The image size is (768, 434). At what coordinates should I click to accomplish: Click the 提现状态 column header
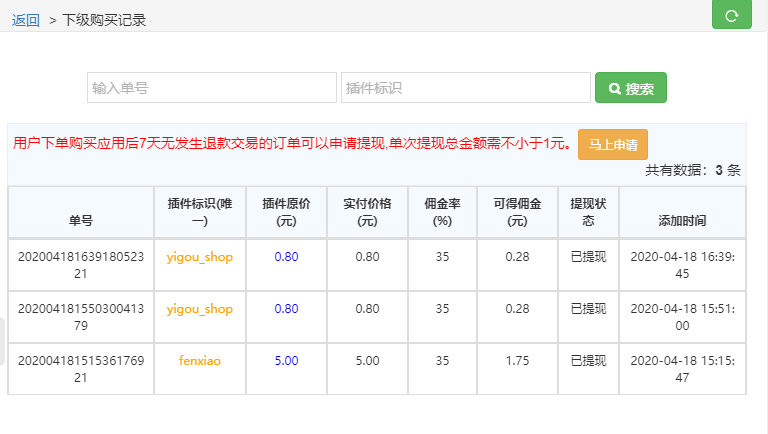point(588,212)
